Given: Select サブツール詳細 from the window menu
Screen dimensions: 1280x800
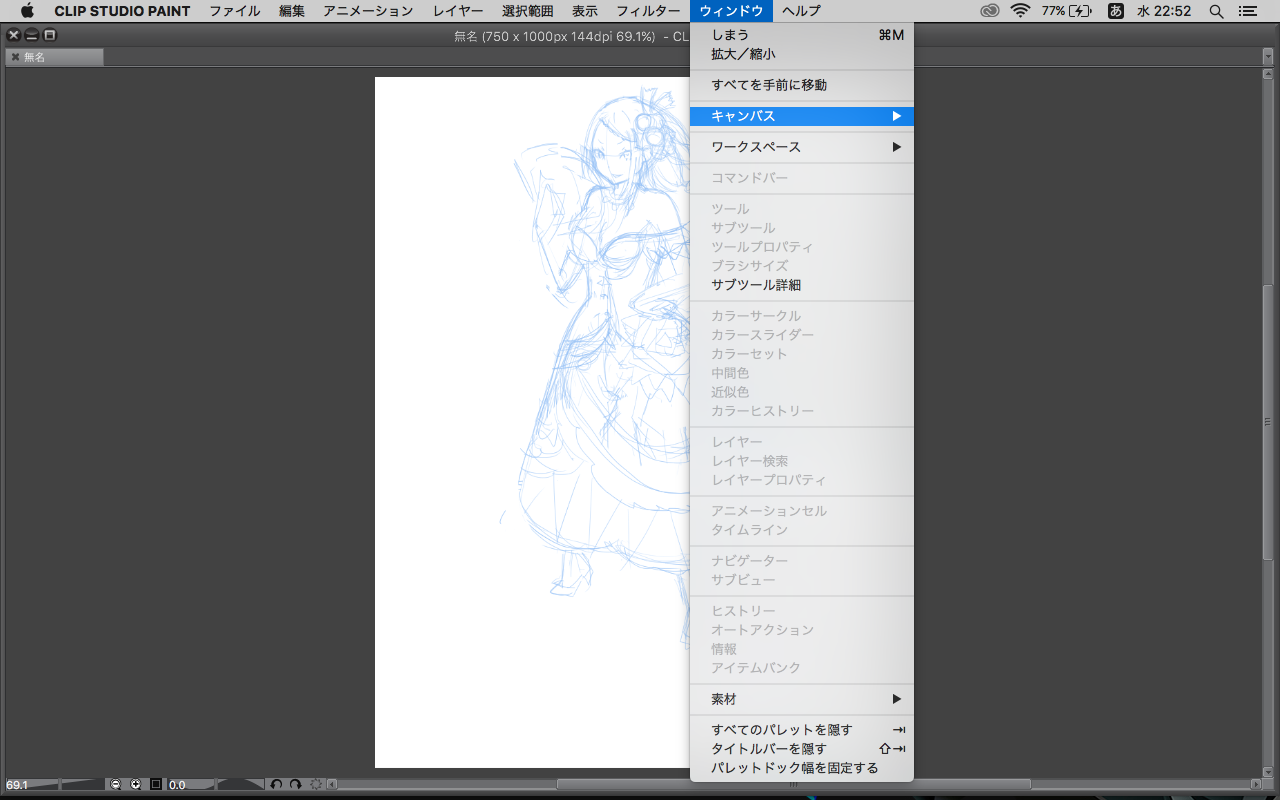Looking at the screenshot, I should tap(755, 285).
